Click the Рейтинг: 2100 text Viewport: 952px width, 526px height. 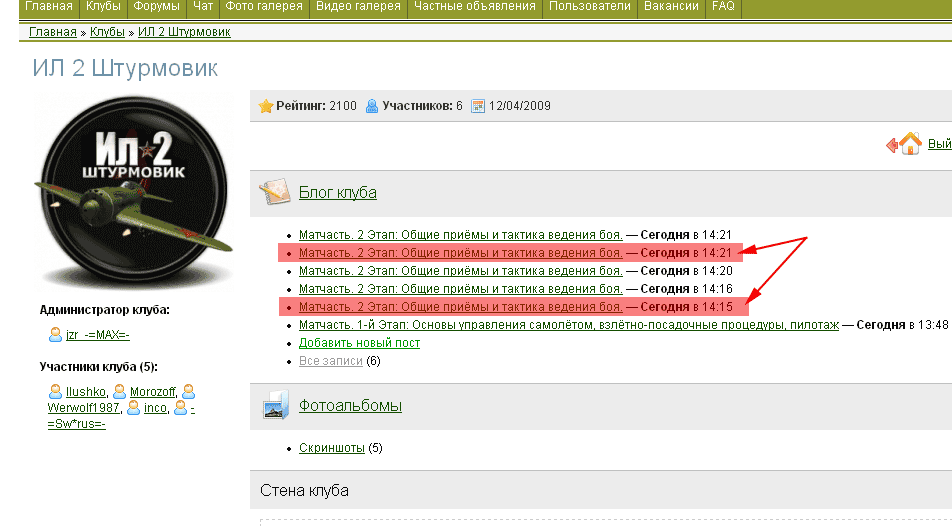click(316, 106)
